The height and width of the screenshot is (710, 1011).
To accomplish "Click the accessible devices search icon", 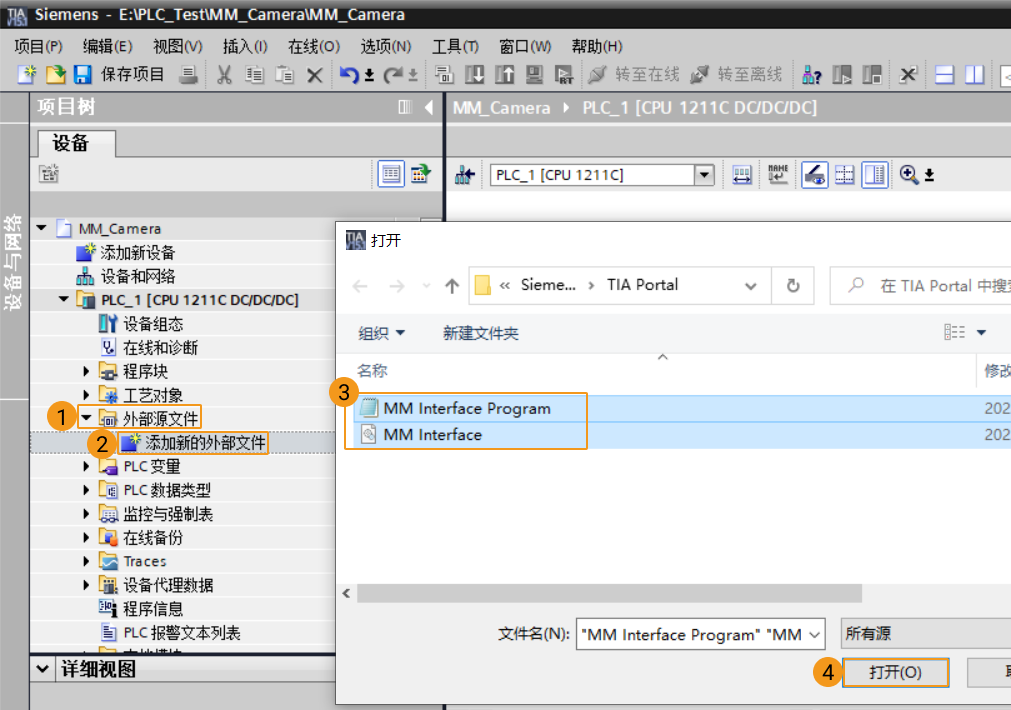I will click(x=813, y=75).
